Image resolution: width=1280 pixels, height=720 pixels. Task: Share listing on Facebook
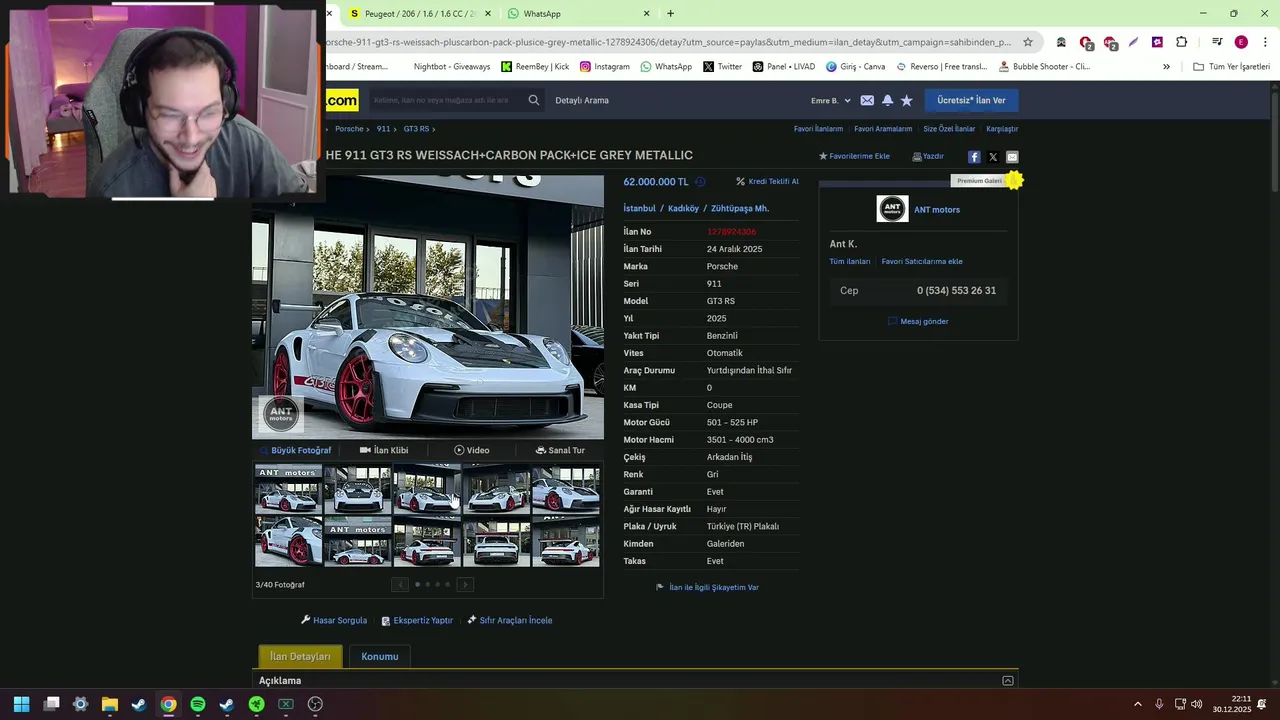(974, 157)
